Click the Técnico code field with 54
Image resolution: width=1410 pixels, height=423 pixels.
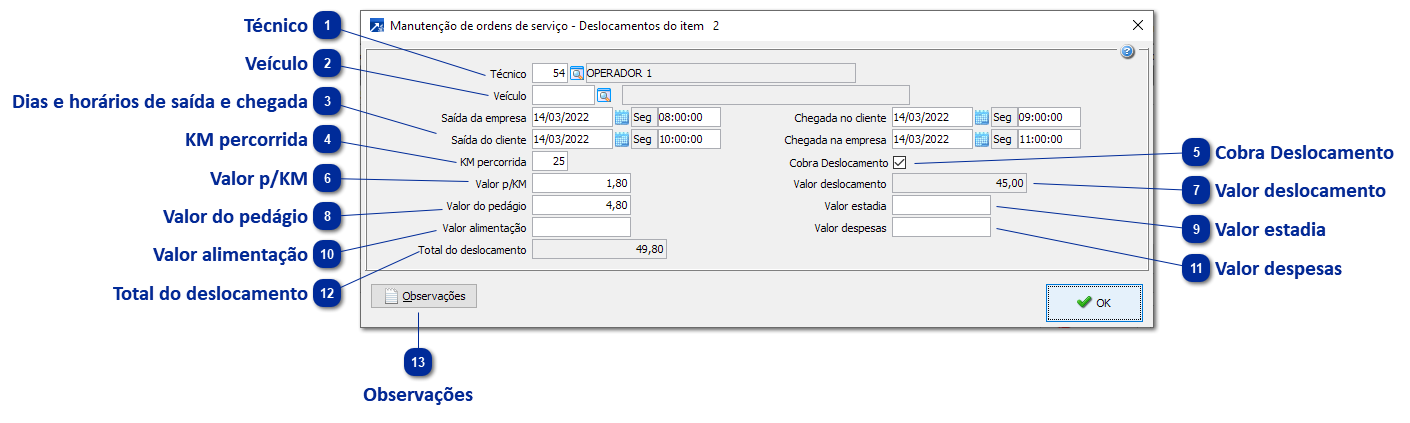[550, 73]
